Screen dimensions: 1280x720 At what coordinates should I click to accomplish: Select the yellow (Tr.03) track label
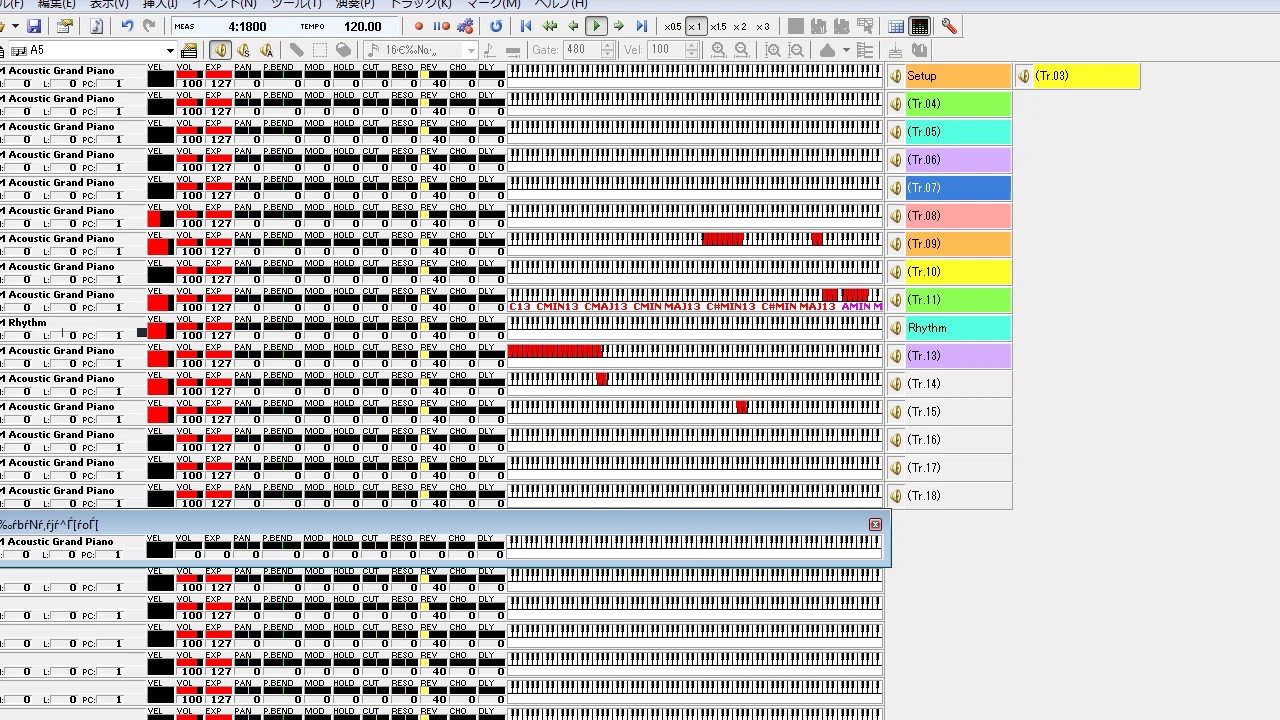[x=1086, y=76]
